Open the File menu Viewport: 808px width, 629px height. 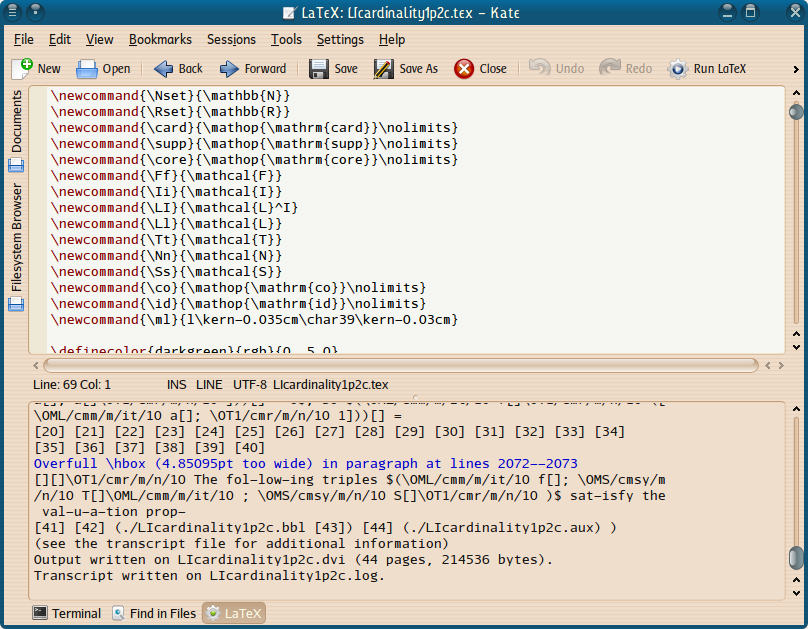(x=24, y=40)
